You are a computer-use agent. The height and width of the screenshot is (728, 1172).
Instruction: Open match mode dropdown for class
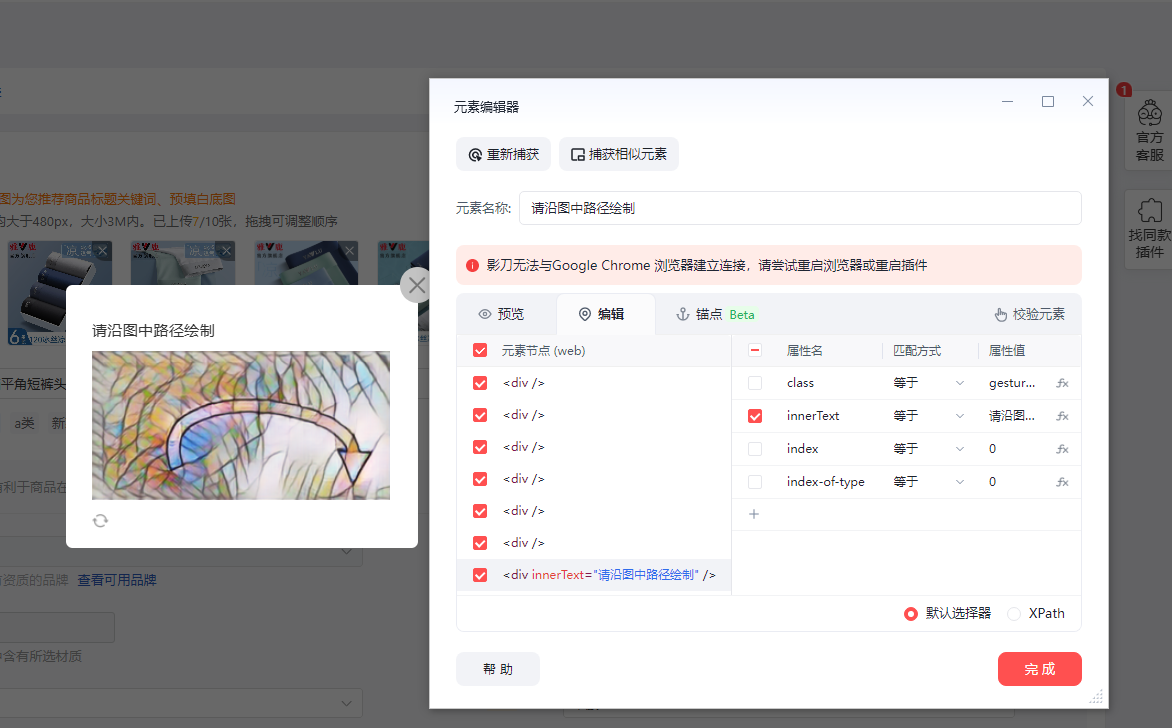(x=929, y=383)
